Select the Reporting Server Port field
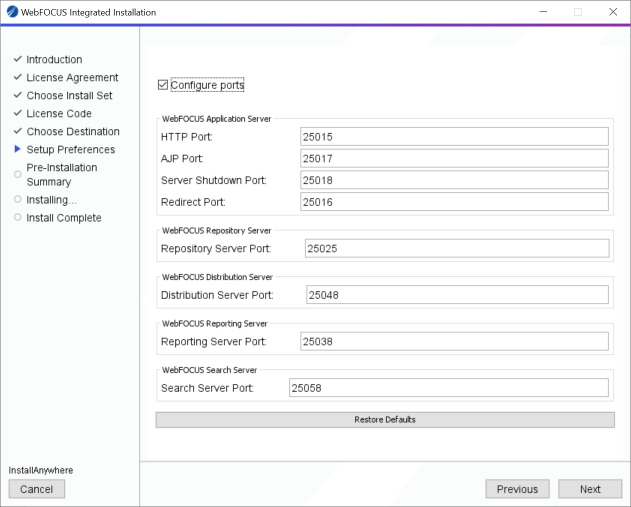Image resolution: width=631 pixels, height=507 pixels. pyautogui.click(x=454, y=341)
